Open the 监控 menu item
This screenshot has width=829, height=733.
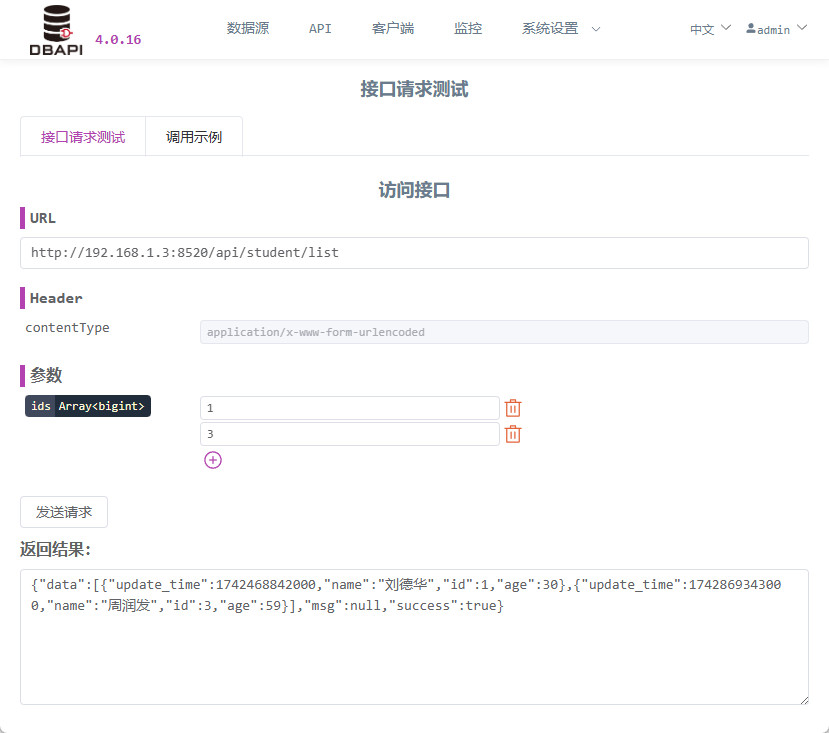click(468, 29)
